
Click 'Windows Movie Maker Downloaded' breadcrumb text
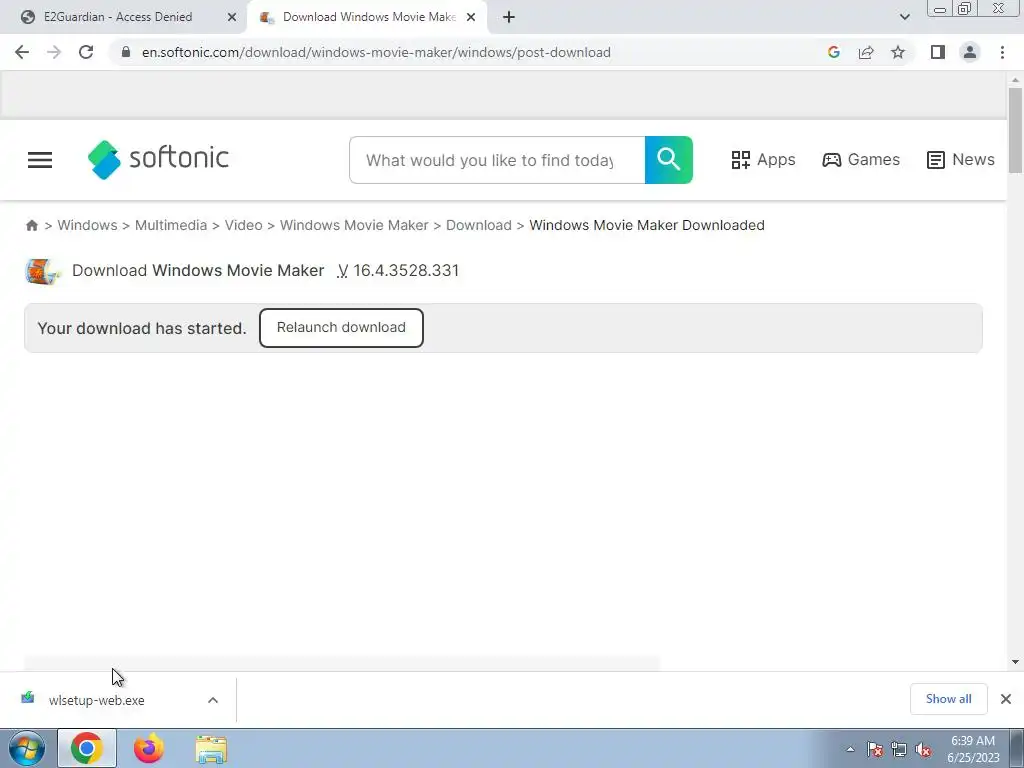point(647,225)
